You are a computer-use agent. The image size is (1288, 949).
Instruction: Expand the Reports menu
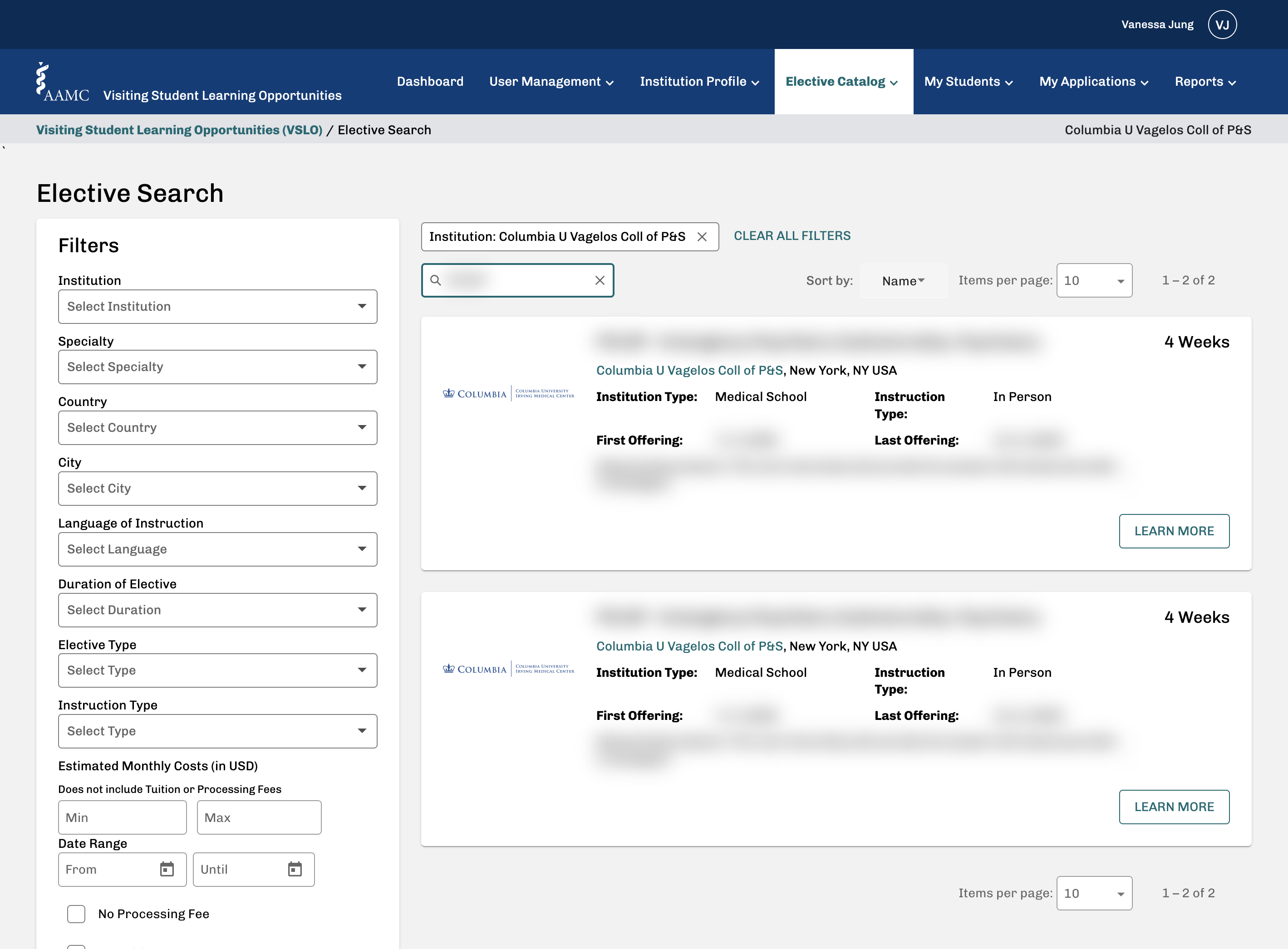coord(1205,82)
